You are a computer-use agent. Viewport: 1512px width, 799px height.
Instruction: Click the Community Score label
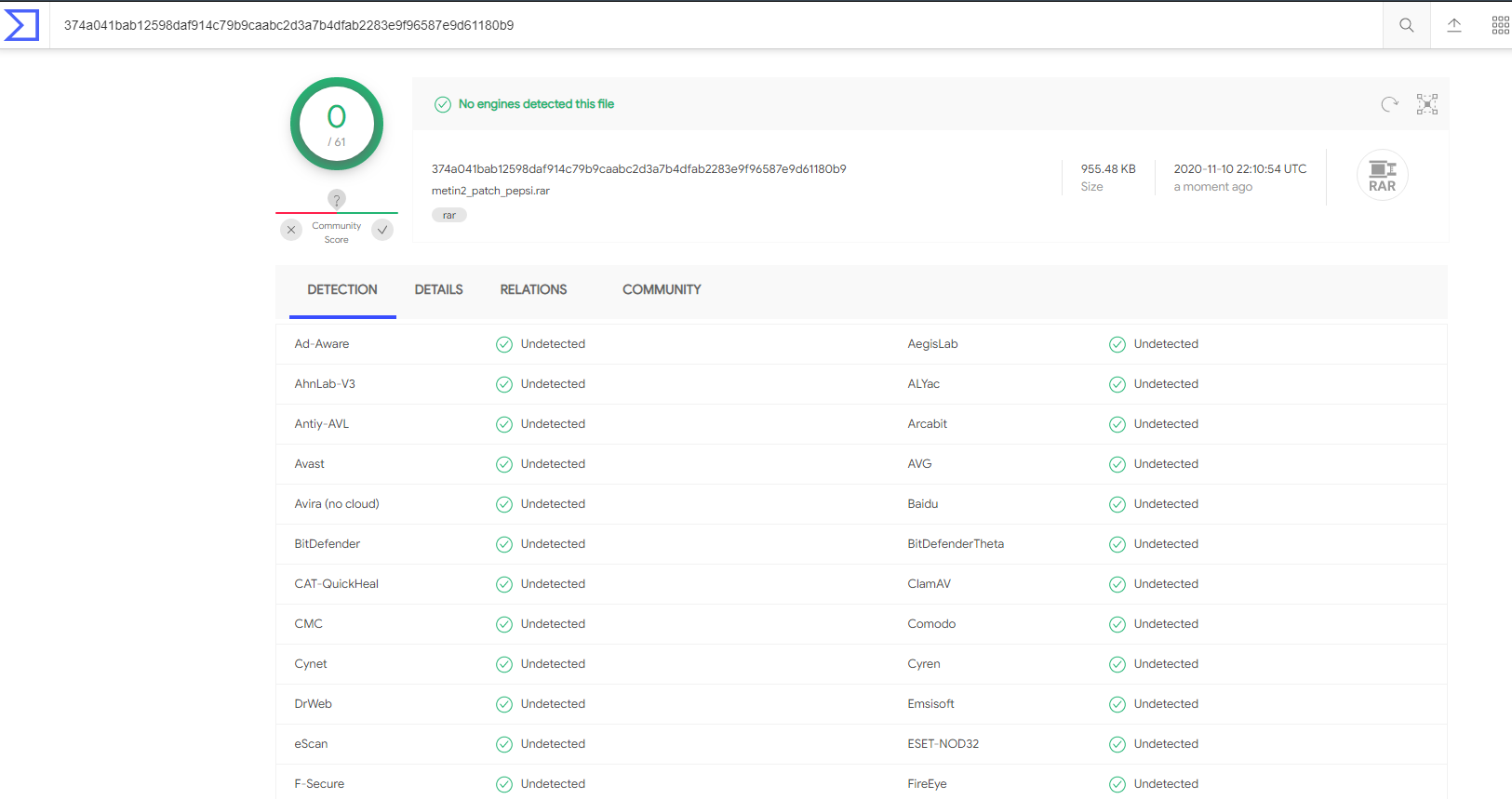click(x=337, y=233)
